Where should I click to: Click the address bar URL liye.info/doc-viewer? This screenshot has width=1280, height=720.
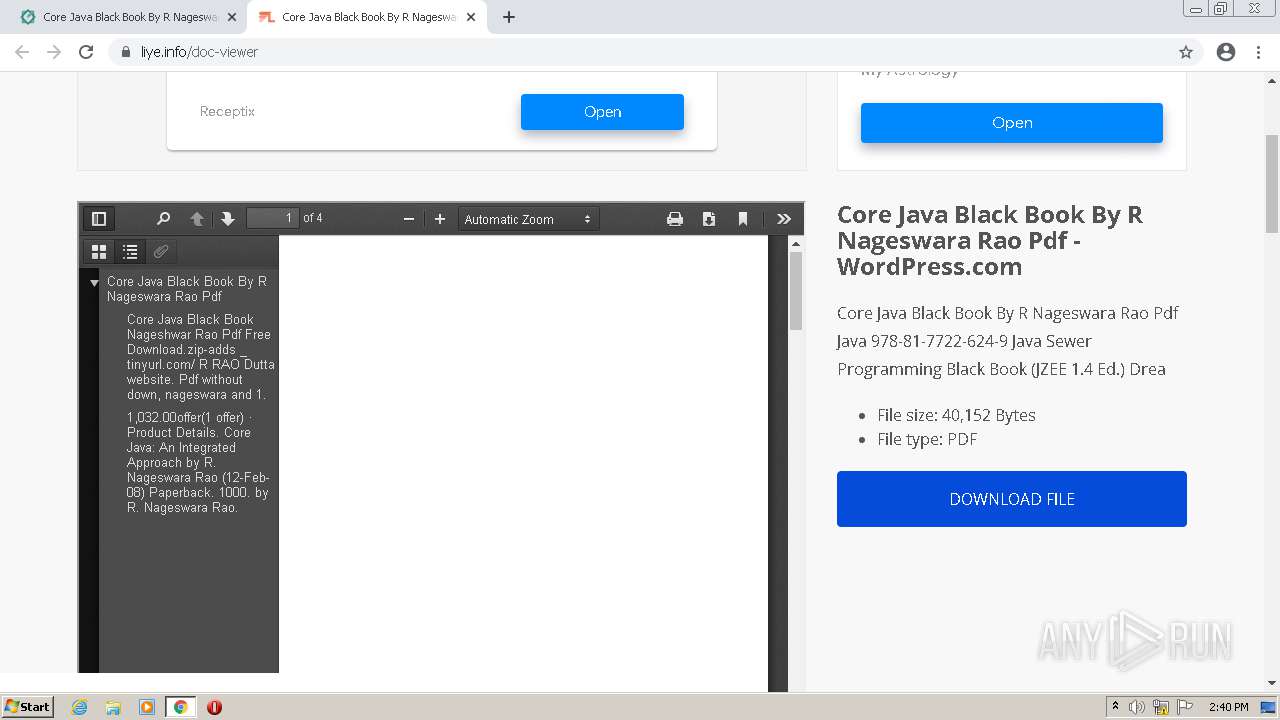[199, 52]
